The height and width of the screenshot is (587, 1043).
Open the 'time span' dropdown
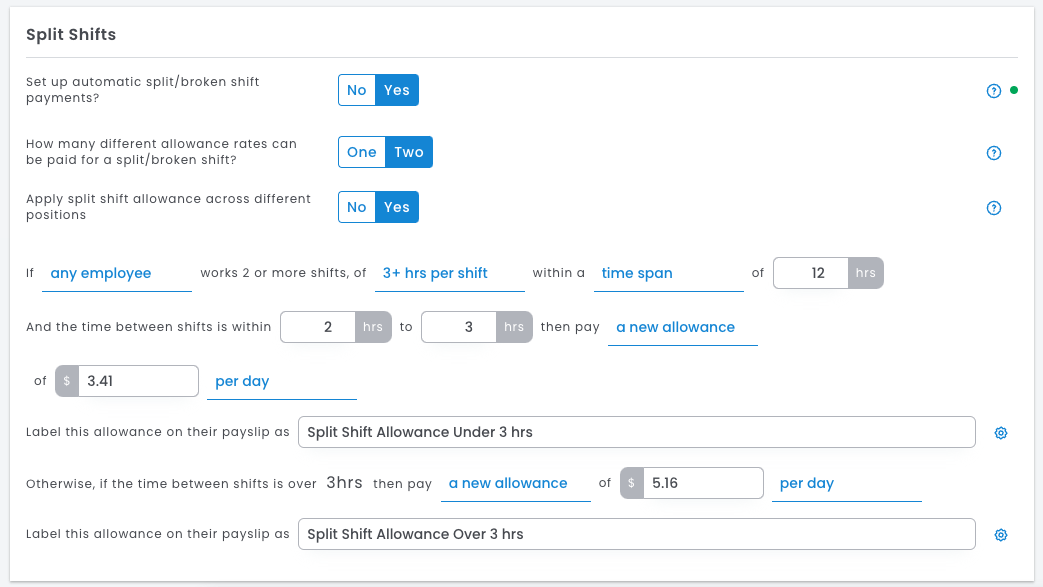668,273
